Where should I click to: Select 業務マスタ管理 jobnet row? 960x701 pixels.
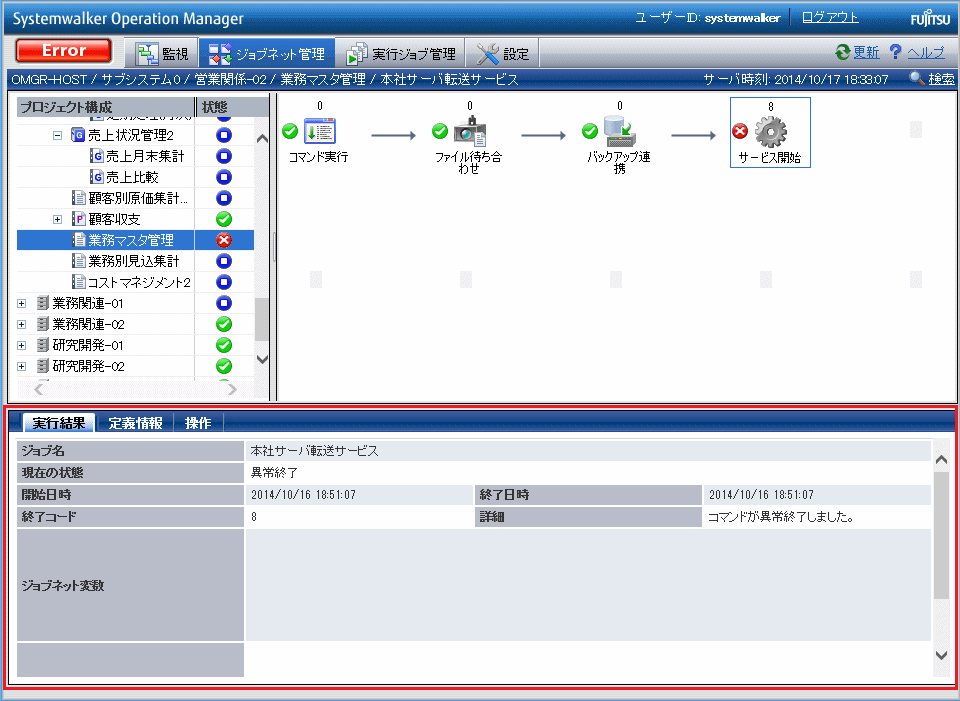[x=135, y=240]
